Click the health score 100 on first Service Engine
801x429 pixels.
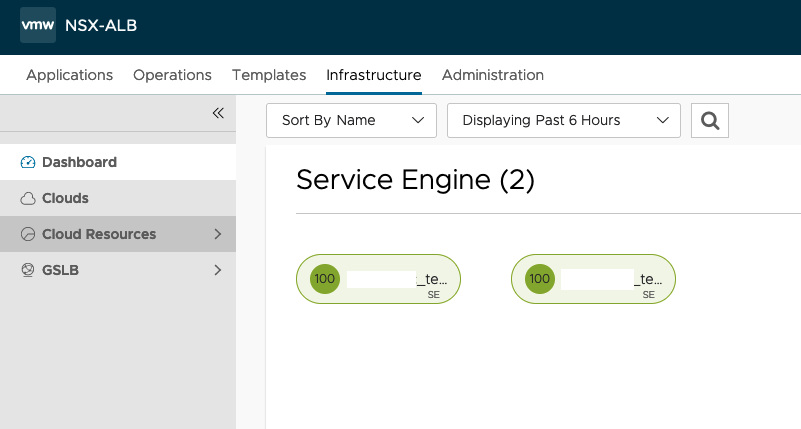pos(324,279)
